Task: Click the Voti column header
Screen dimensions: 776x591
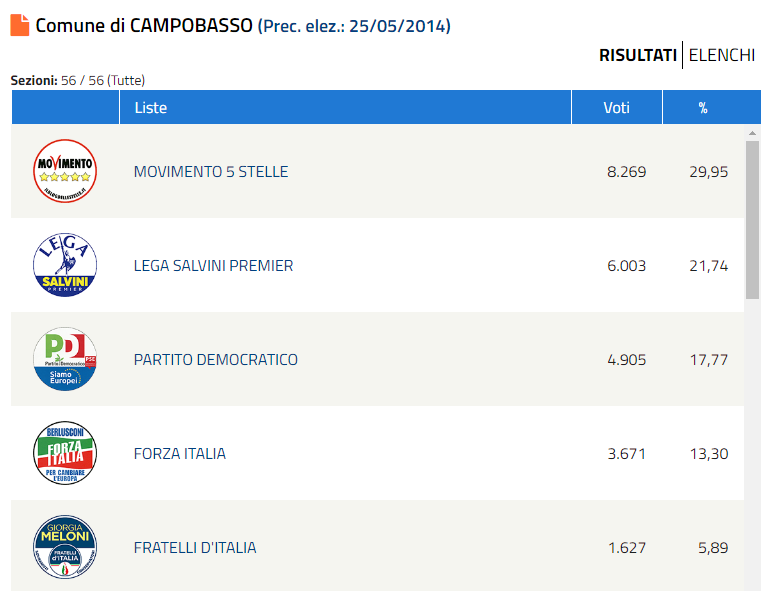Action: pos(617,107)
